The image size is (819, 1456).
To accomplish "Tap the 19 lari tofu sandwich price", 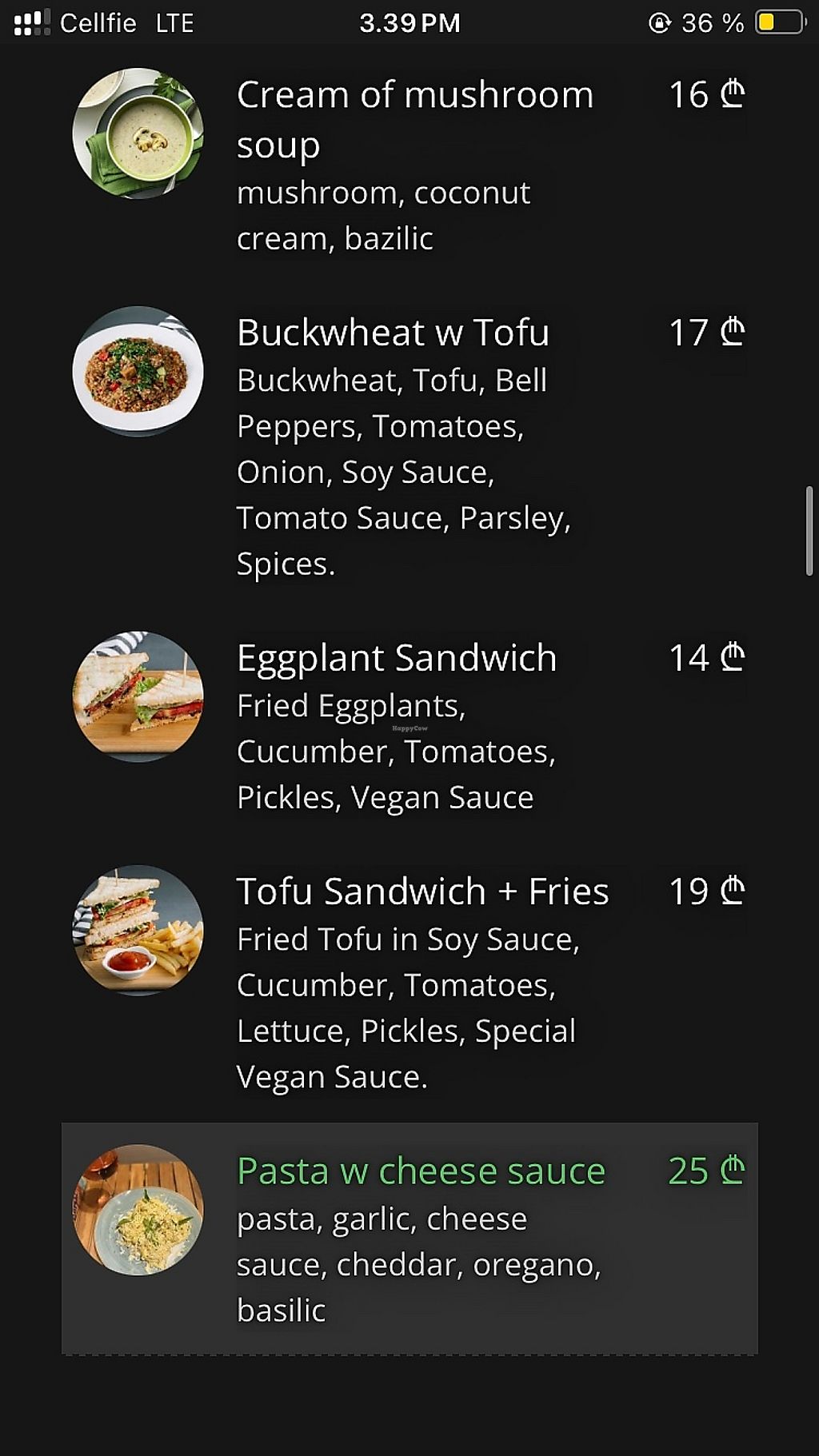I will pos(706,892).
